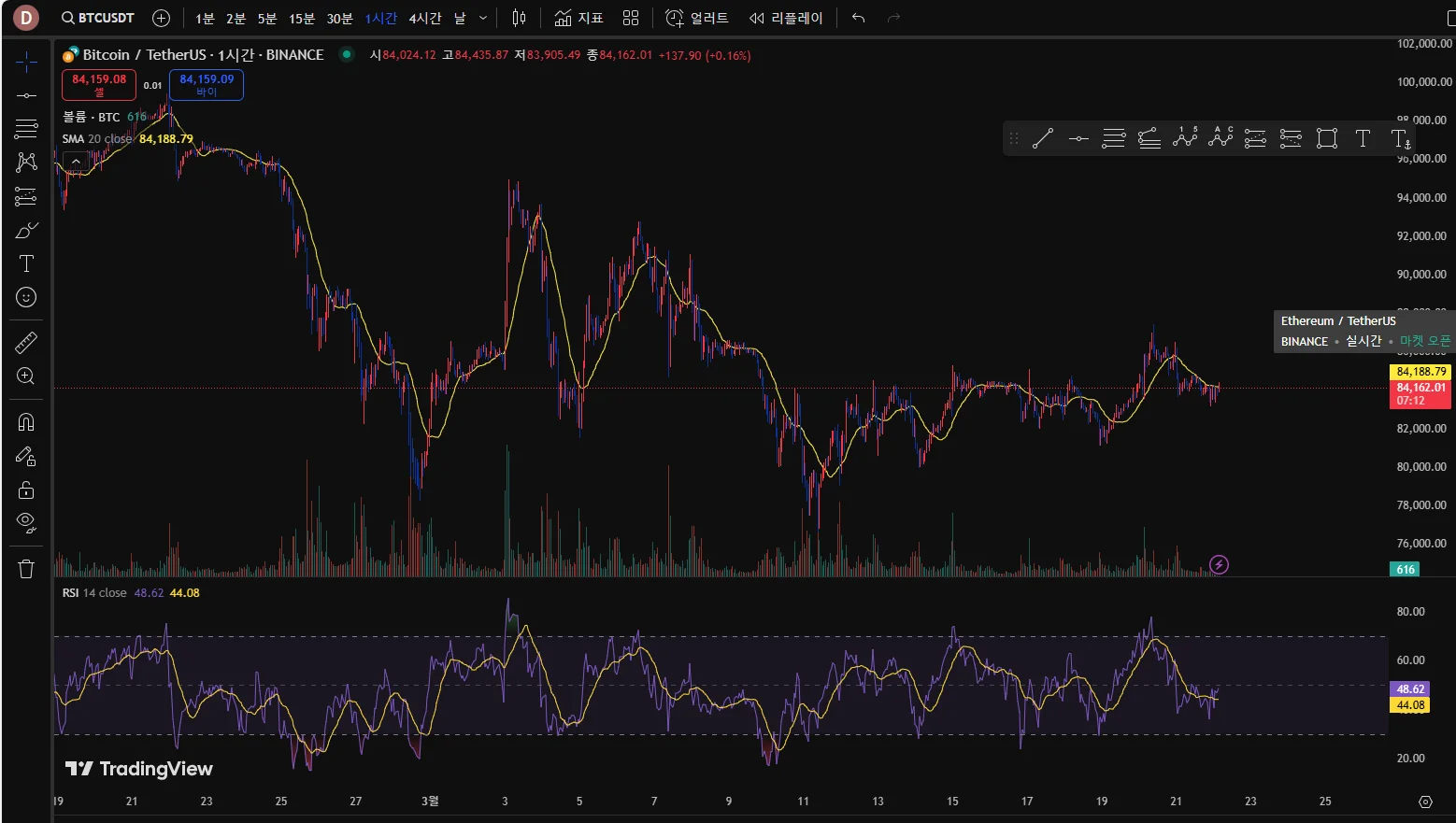Create an alert with 얼러트

pyautogui.click(x=697, y=18)
